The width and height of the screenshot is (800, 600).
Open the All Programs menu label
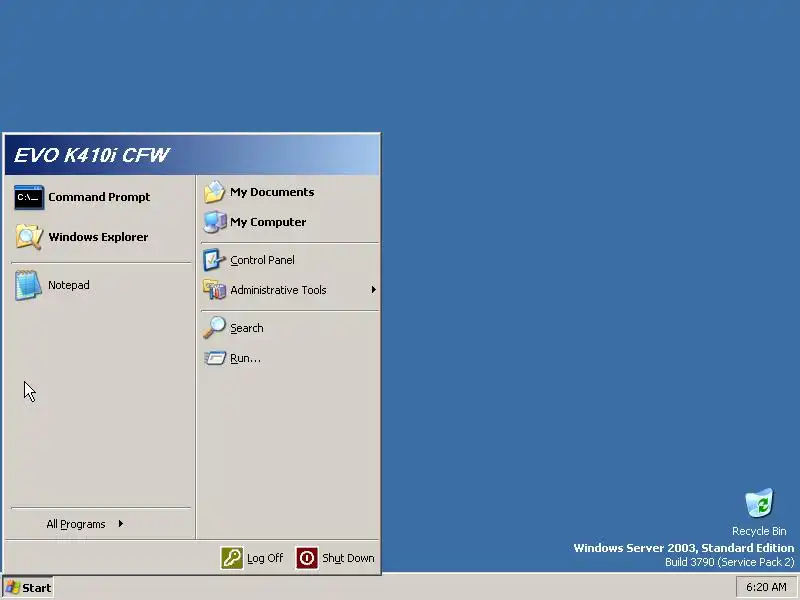pyautogui.click(x=76, y=524)
